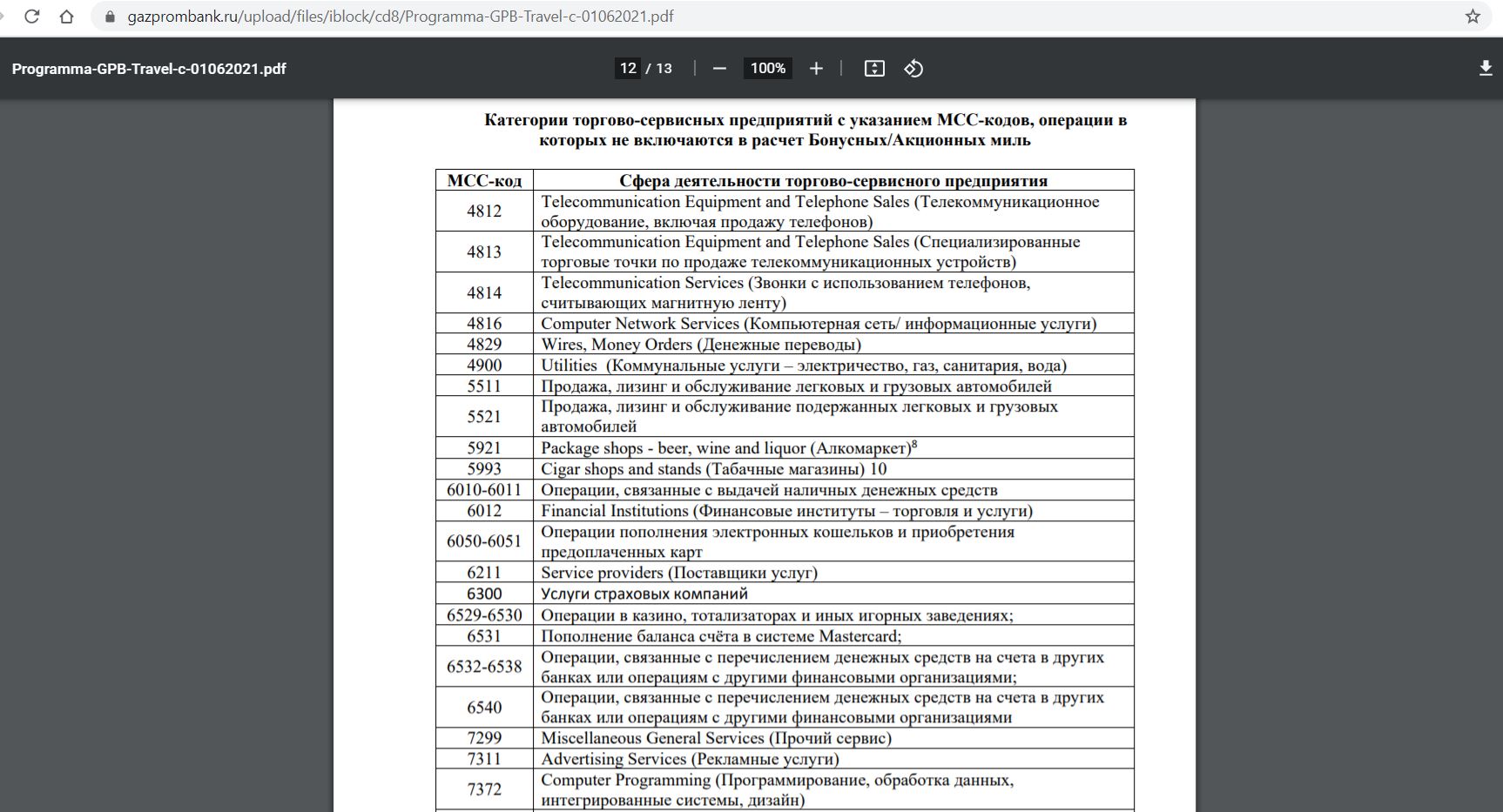
Task: Click the 100% zoom level field
Action: 767,69
